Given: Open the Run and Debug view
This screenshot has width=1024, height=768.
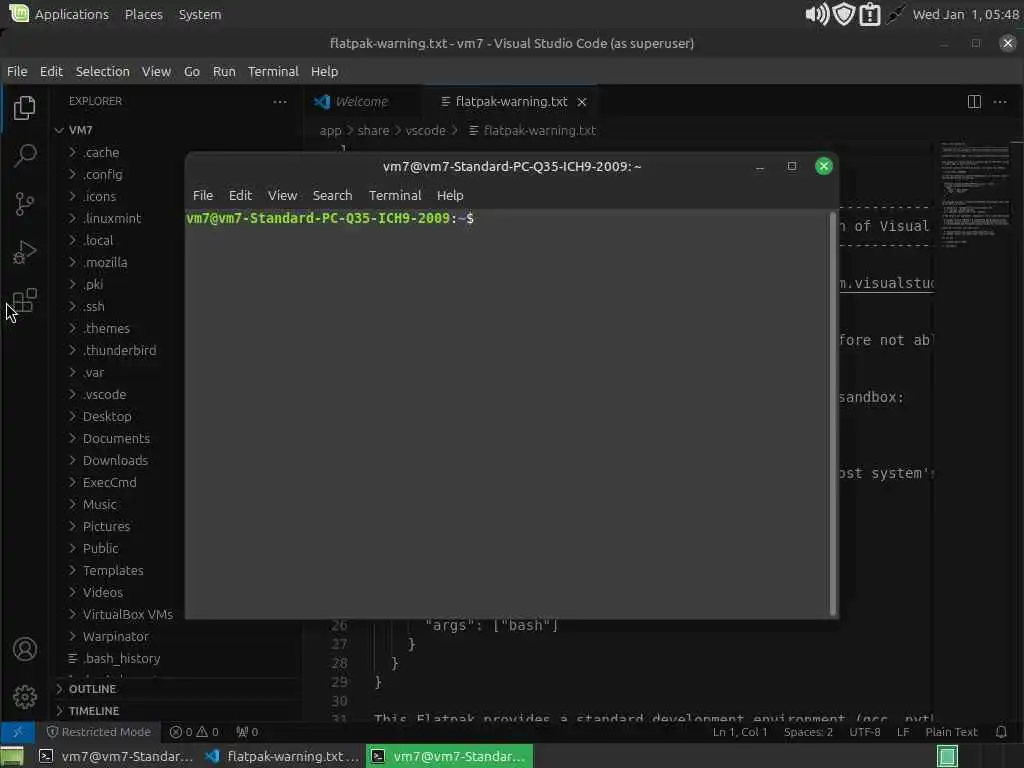Looking at the screenshot, I should [x=24, y=252].
